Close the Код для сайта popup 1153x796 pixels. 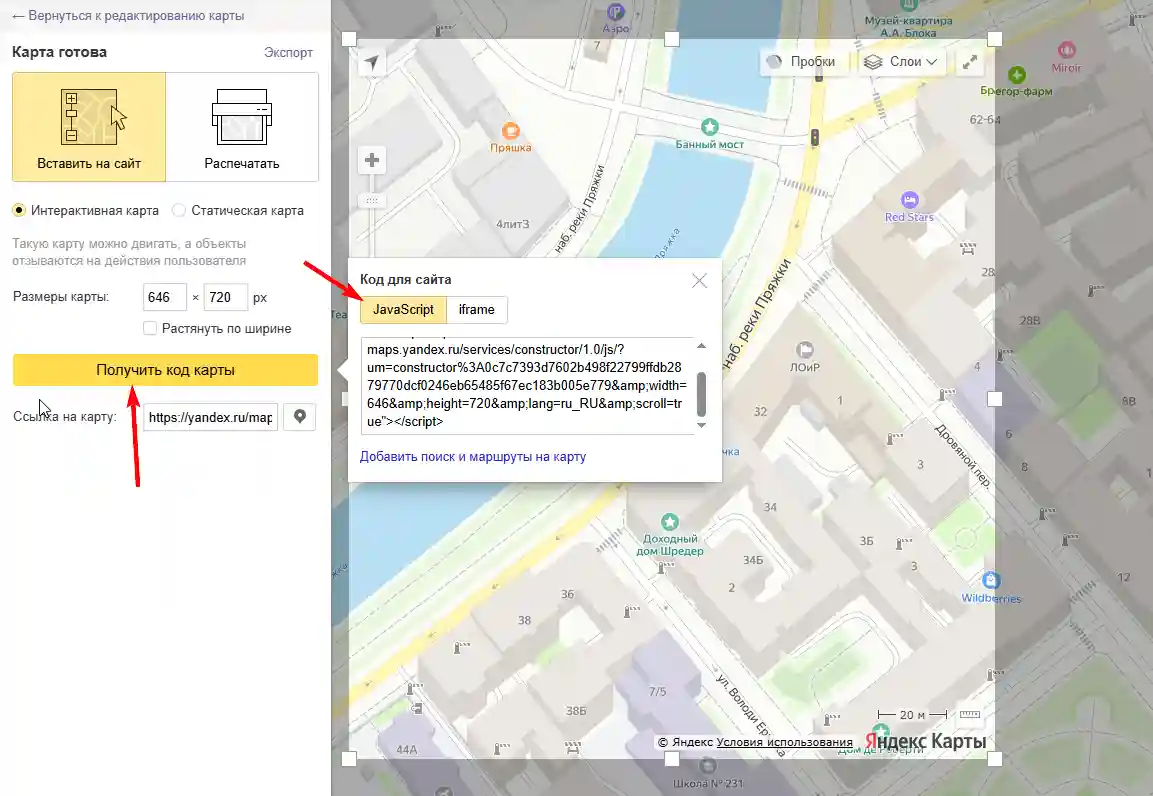(x=700, y=281)
